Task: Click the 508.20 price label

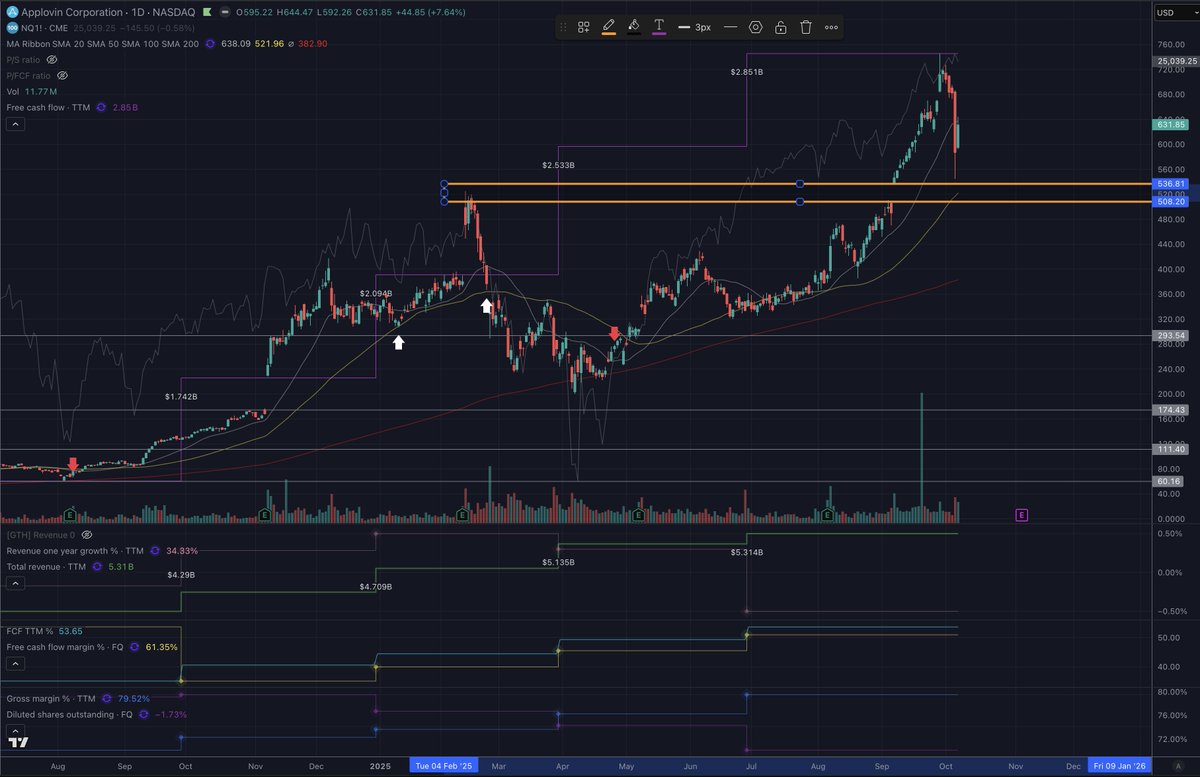Action: click(1171, 201)
